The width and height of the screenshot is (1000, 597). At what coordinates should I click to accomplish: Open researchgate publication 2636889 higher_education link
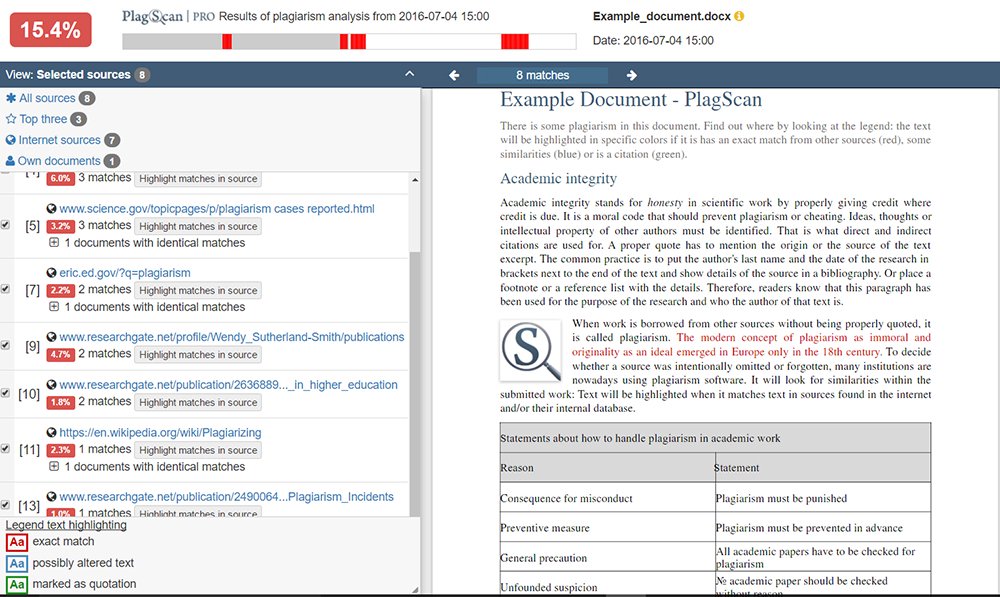click(x=228, y=385)
